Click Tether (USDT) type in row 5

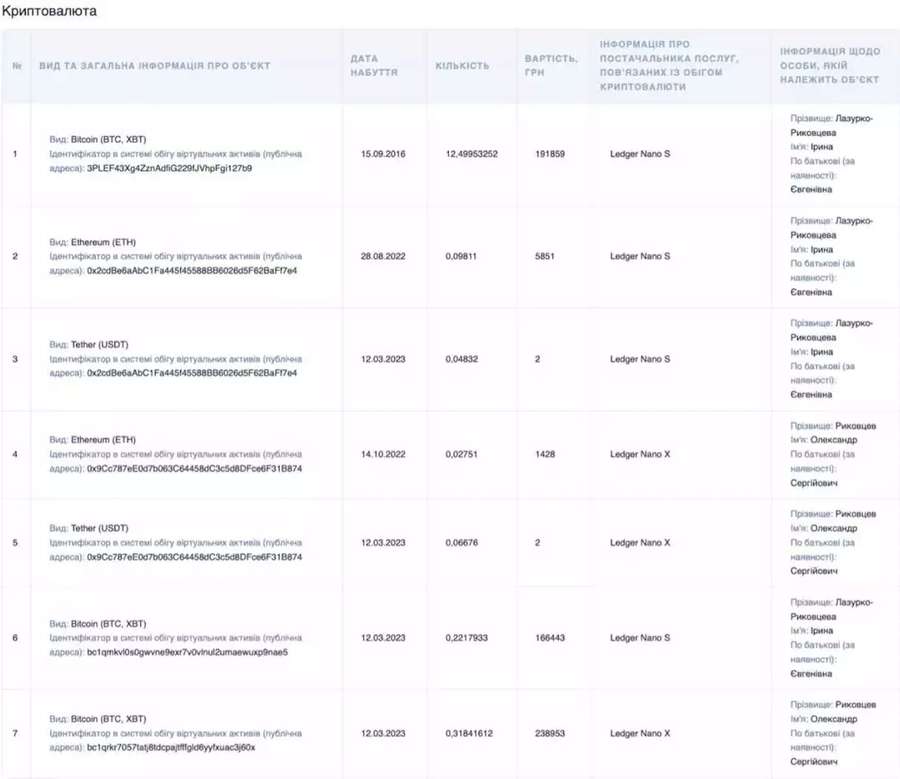99,528
